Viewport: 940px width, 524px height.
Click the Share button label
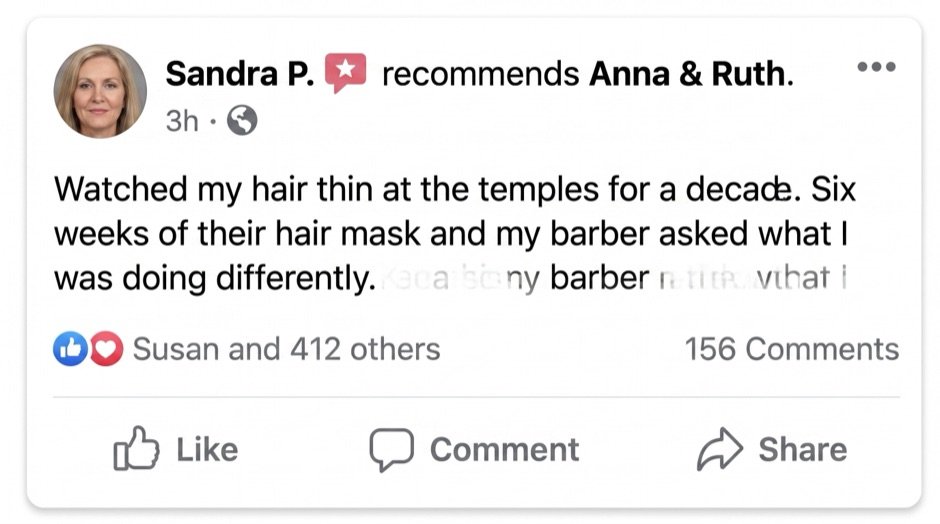[803, 450]
